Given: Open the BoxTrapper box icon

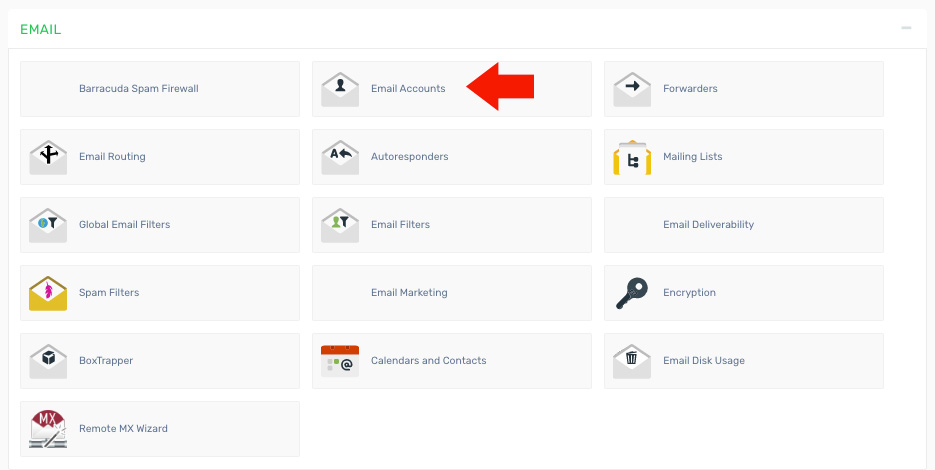Looking at the screenshot, I should point(48,361).
